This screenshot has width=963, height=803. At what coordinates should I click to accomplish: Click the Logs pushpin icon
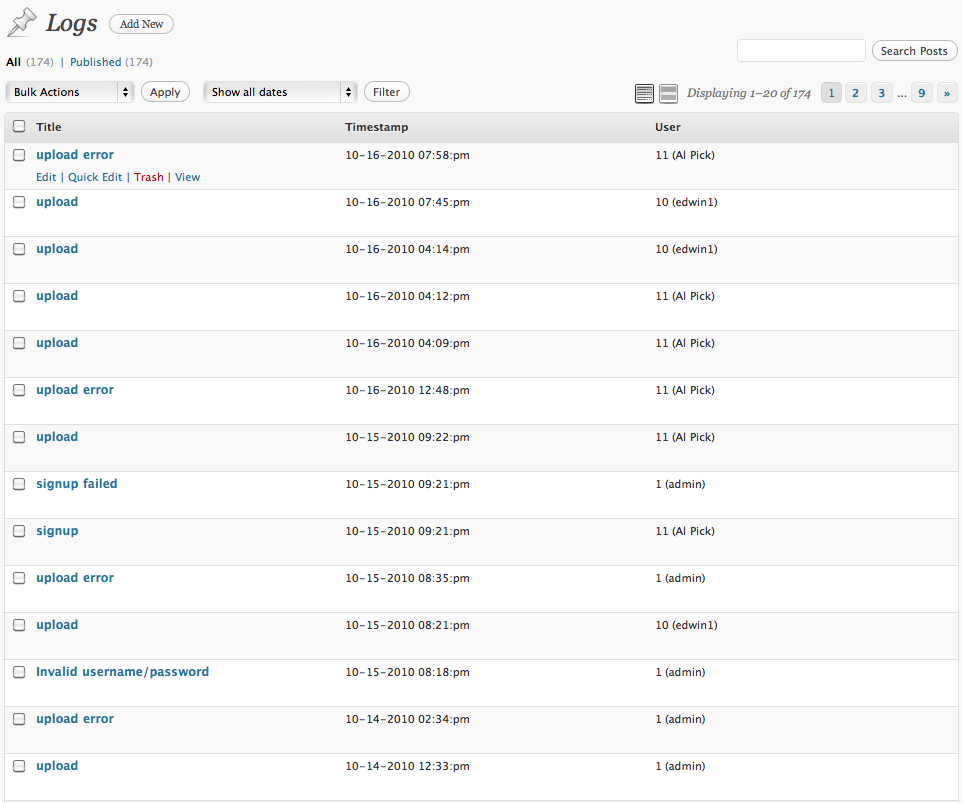[x=22, y=23]
